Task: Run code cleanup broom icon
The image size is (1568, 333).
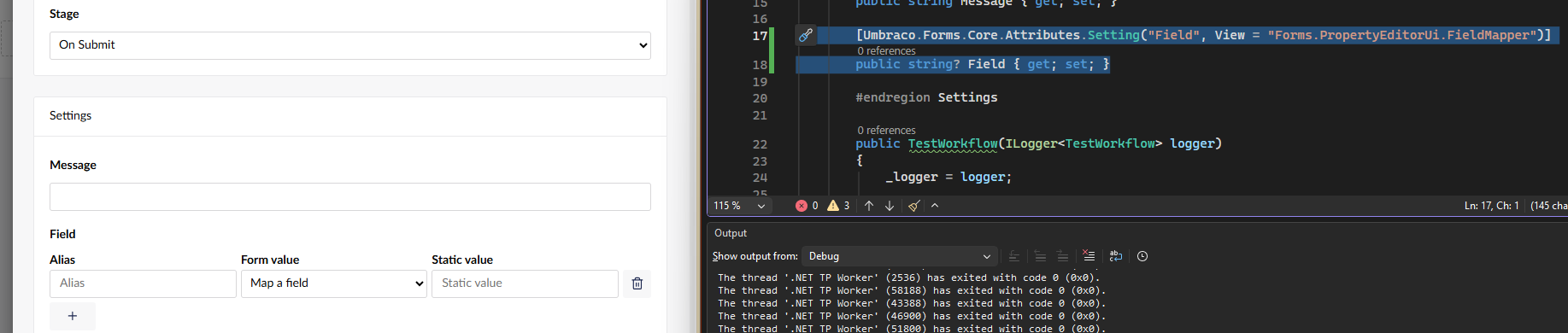Action: pos(913,206)
